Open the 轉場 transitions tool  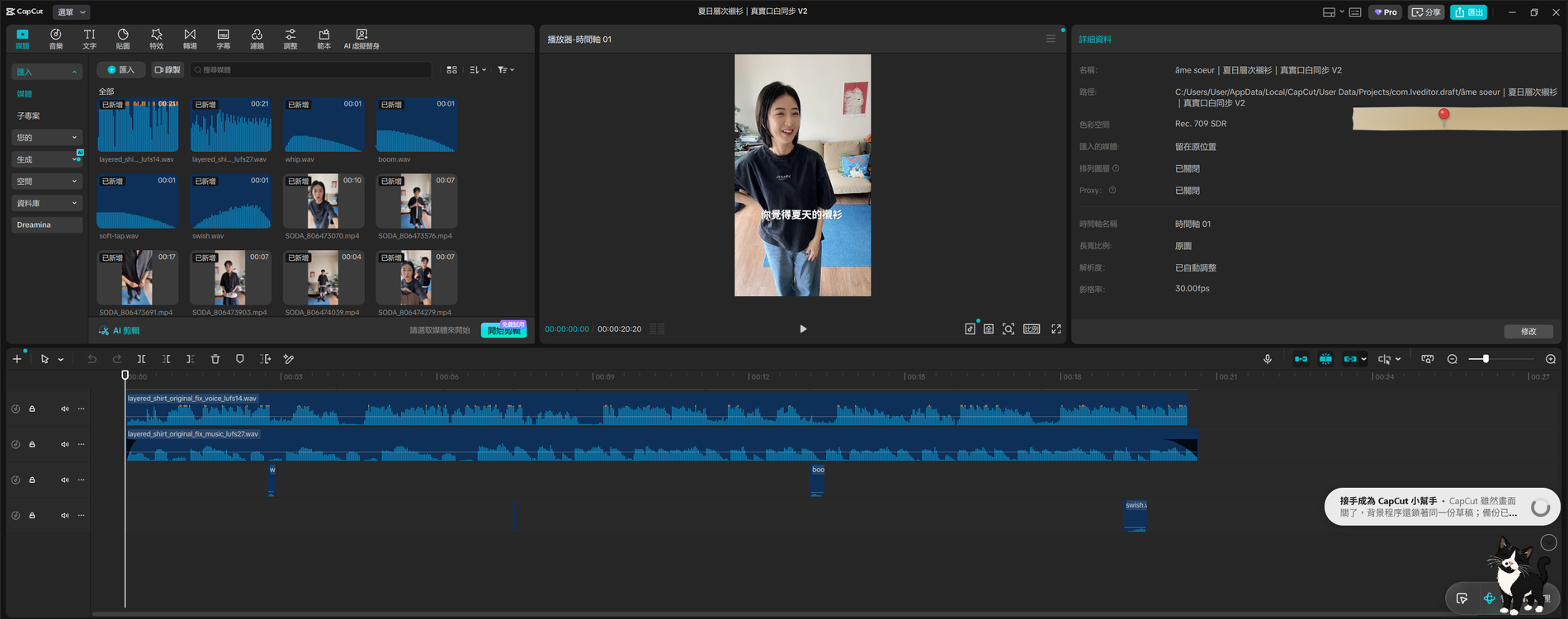[190, 39]
